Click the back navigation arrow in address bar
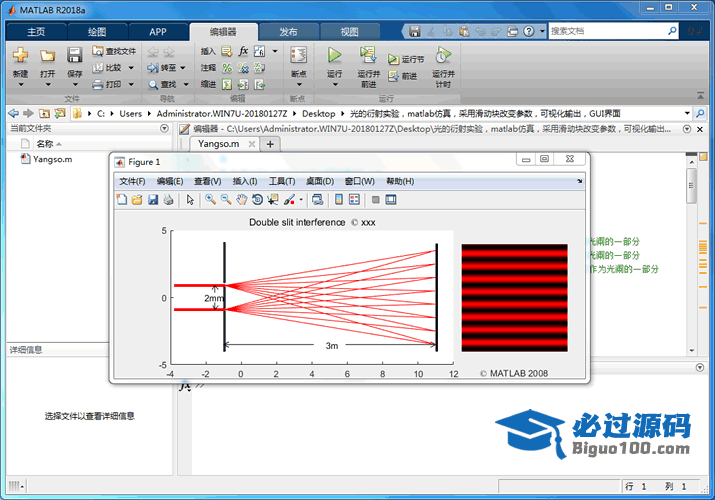Viewport: 715px width, 500px height. click(x=14, y=113)
